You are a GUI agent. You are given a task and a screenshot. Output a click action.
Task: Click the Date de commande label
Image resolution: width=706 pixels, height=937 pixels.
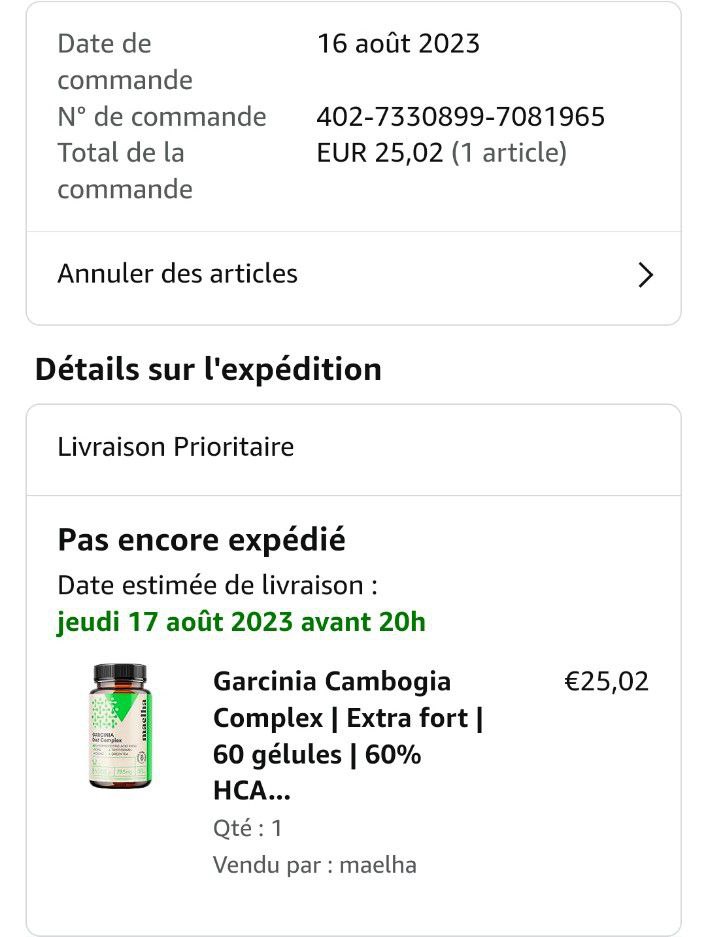click(x=124, y=61)
